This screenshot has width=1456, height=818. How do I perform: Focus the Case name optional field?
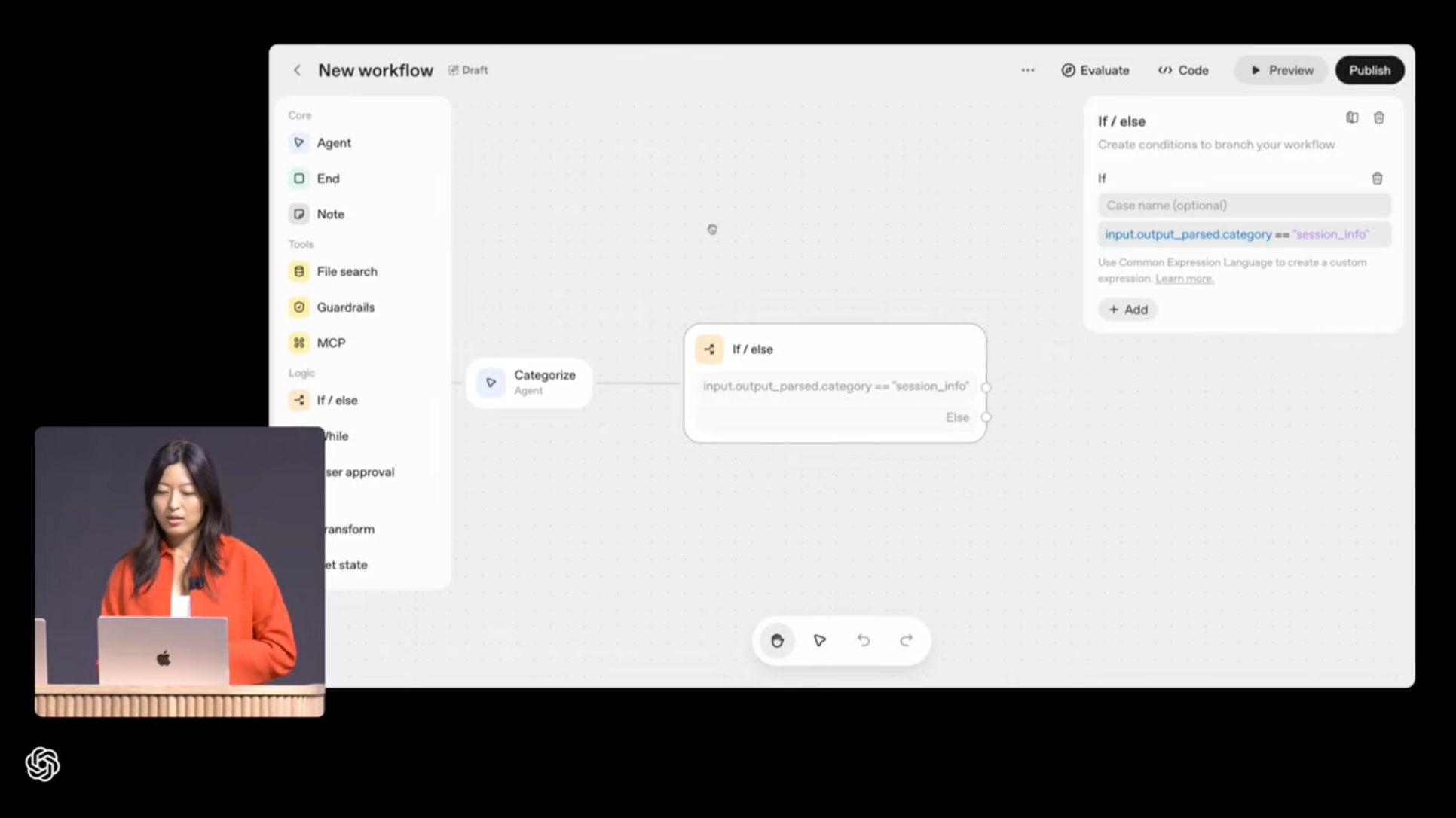click(1244, 205)
